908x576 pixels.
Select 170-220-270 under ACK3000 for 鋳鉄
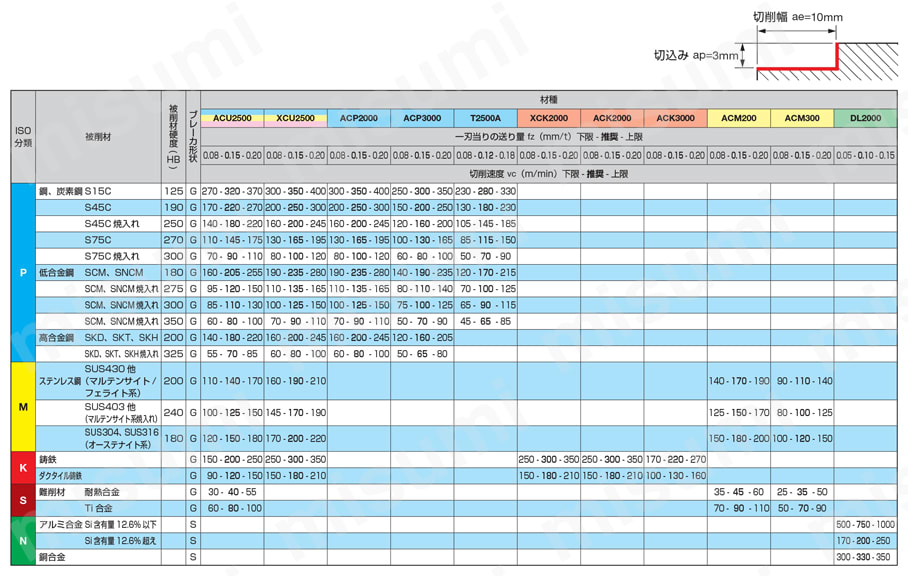pyautogui.click(x=675, y=460)
